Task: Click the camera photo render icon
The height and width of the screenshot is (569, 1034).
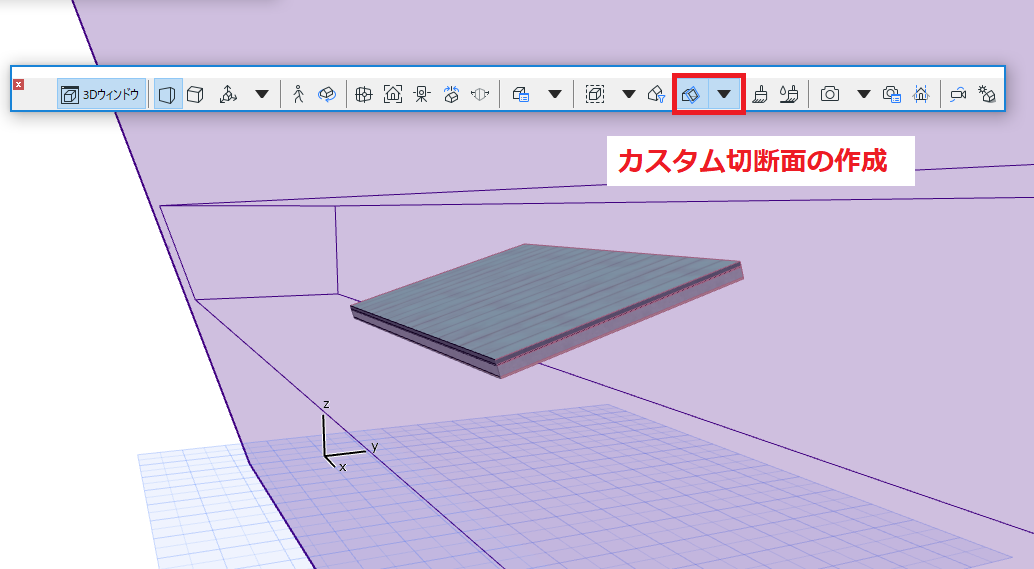Action: (x=830, y=94)
